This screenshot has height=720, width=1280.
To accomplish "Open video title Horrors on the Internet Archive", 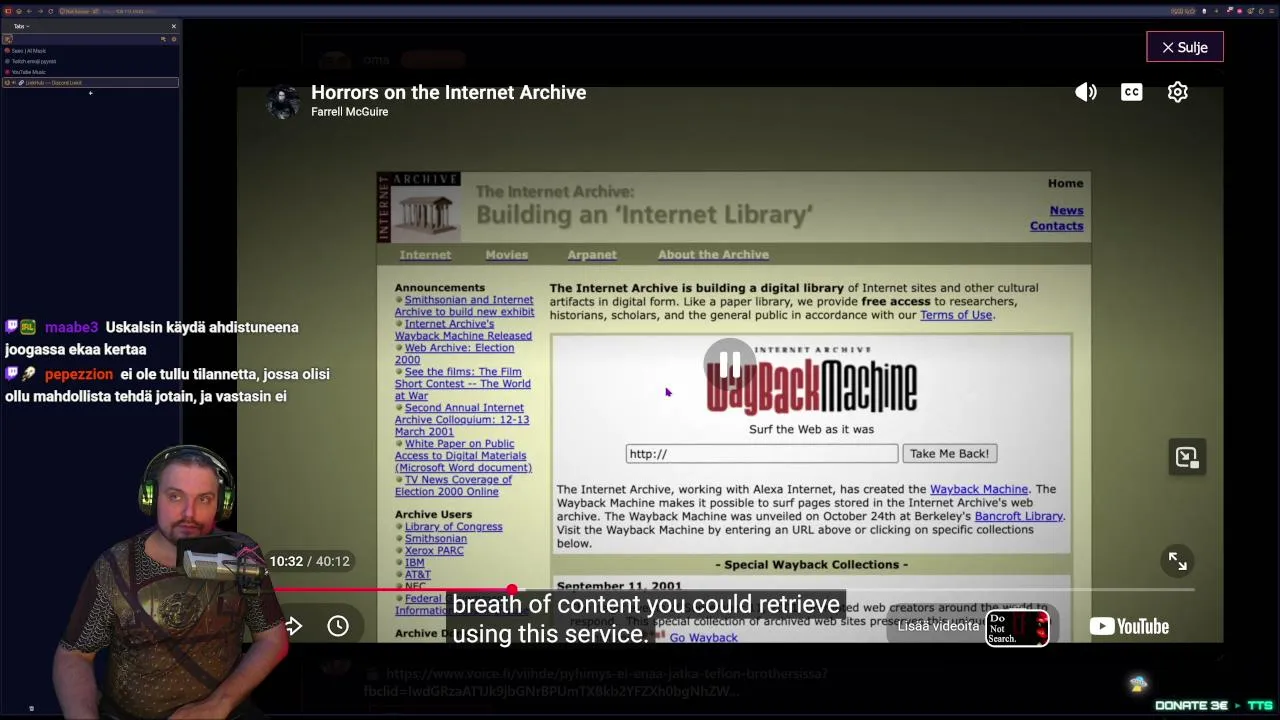I will click(x=448, y=92).
